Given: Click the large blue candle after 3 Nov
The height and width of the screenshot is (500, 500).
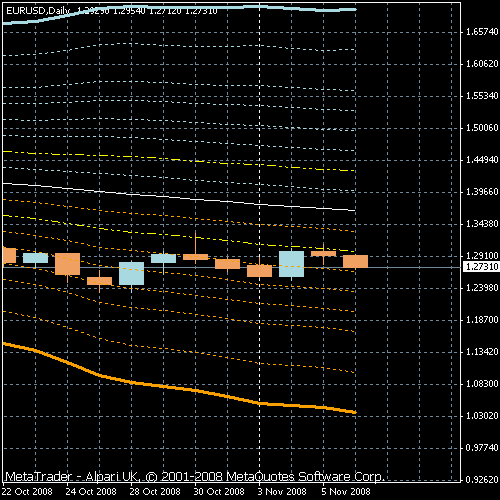Looking at the screenshot, I should coord(291,264).
